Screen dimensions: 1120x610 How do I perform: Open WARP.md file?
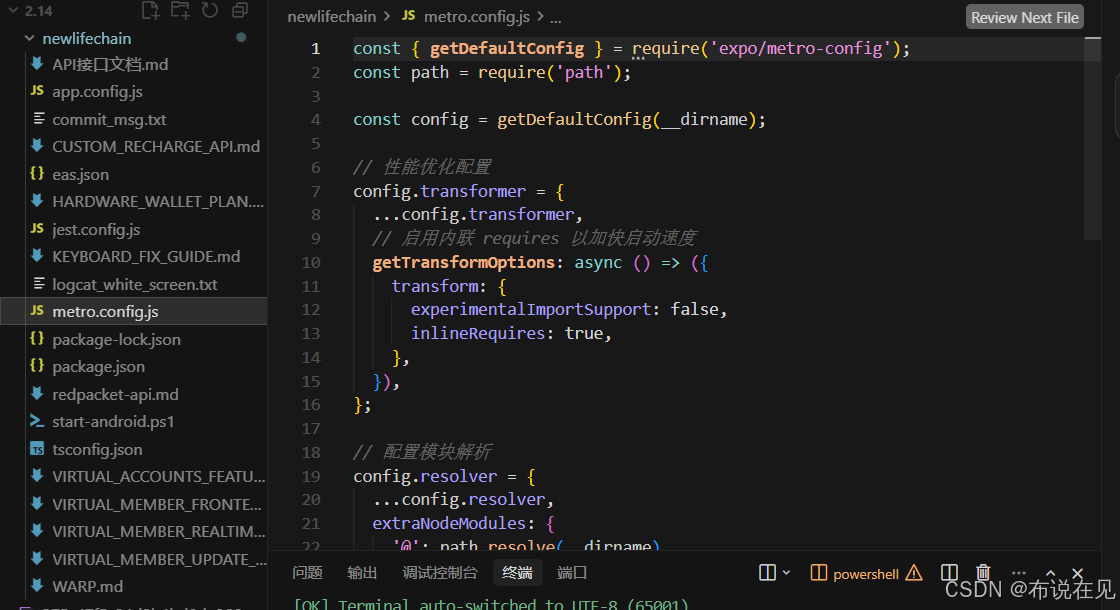pos(87,586)
